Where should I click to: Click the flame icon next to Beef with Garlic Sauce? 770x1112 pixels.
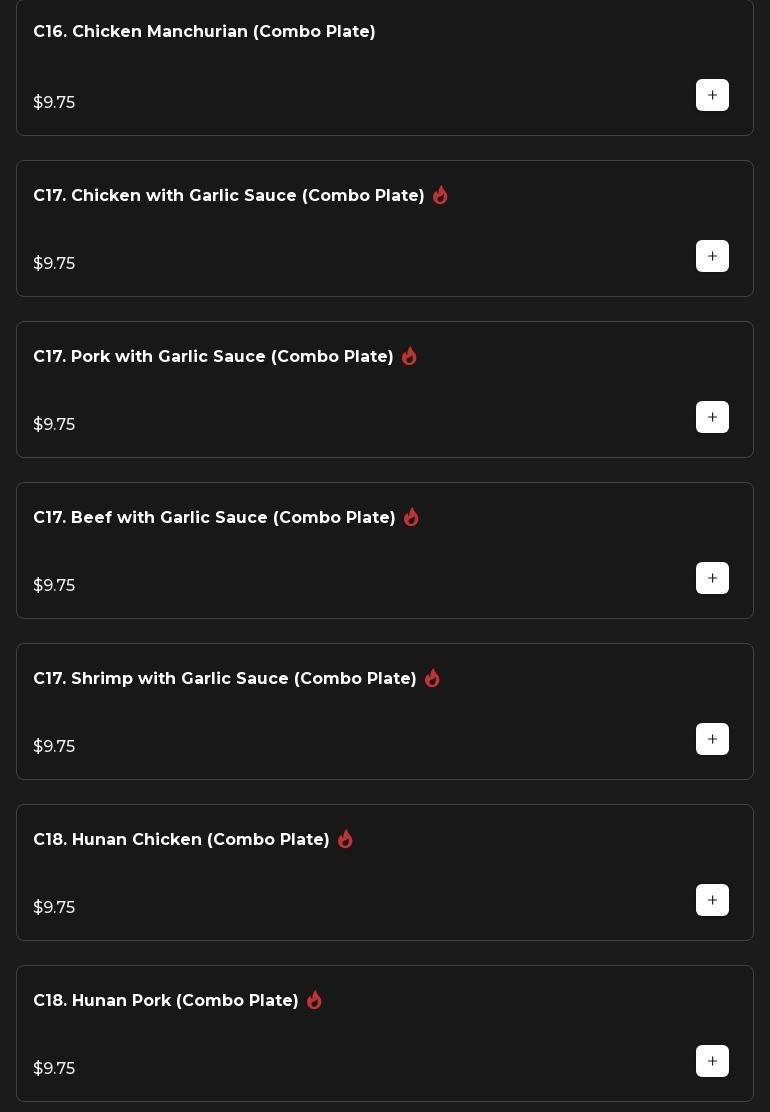click(411, 517)
